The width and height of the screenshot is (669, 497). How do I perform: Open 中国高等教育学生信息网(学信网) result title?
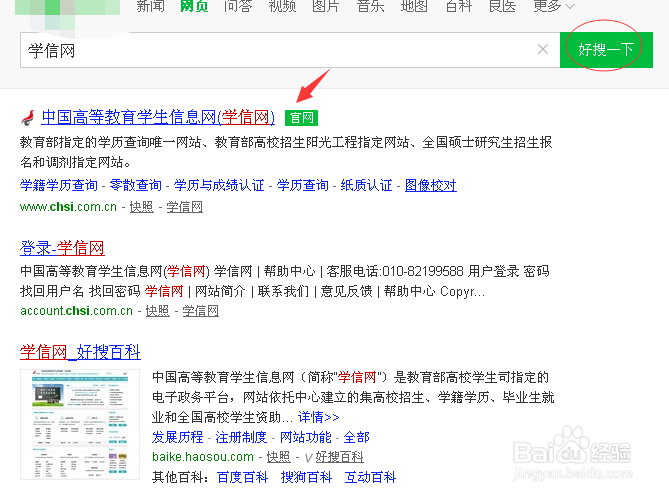coord(158,117)
